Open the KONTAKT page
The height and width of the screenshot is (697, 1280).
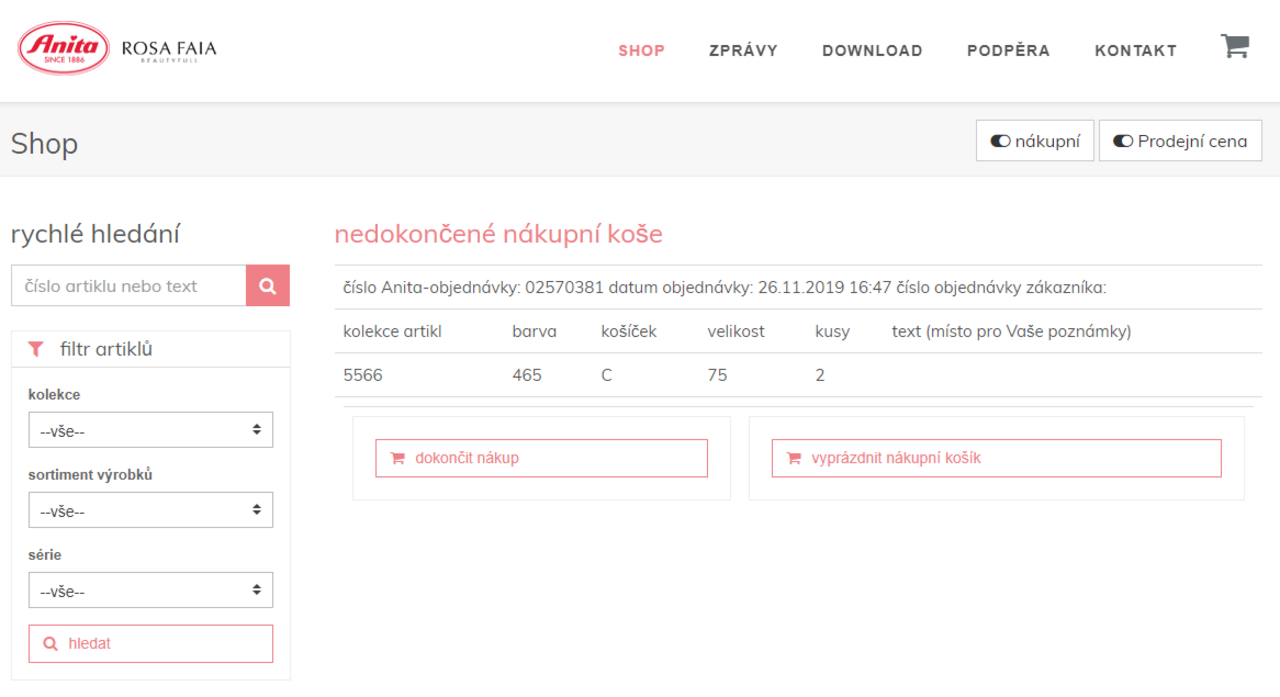[x=1135, y=50]
